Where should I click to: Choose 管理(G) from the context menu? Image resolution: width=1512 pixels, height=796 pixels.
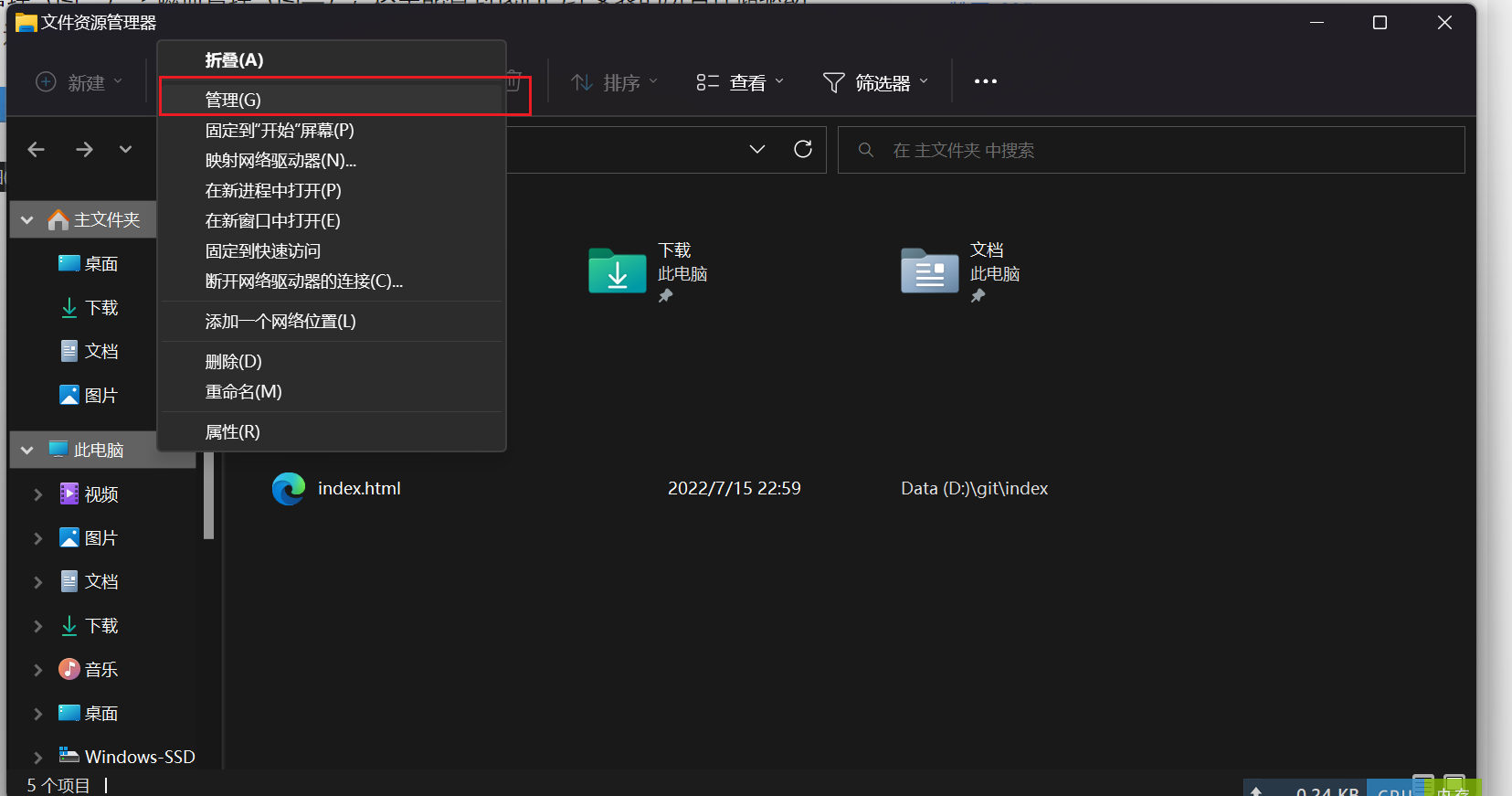pos(234,100)
